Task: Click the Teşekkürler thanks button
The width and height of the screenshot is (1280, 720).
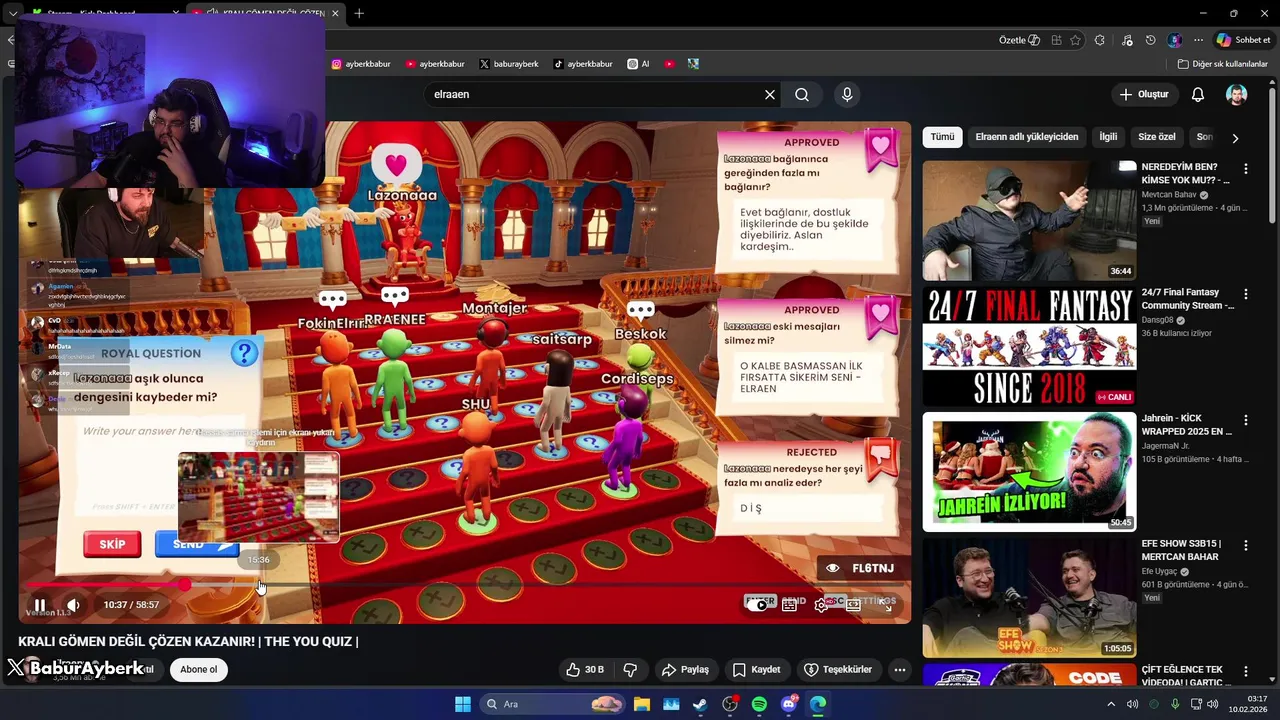Action: (x=838, y=669)
